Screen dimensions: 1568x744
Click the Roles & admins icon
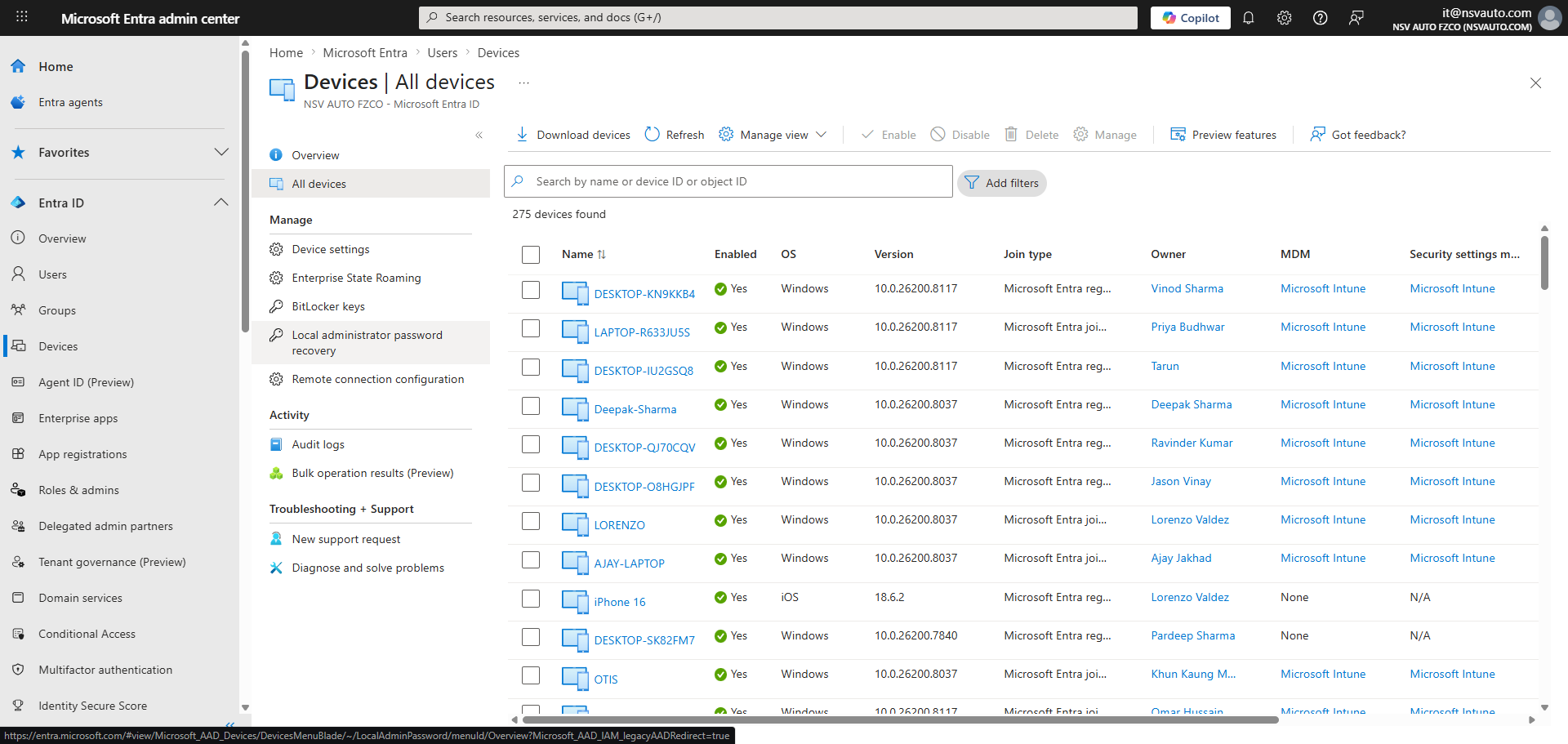(18, 490)
